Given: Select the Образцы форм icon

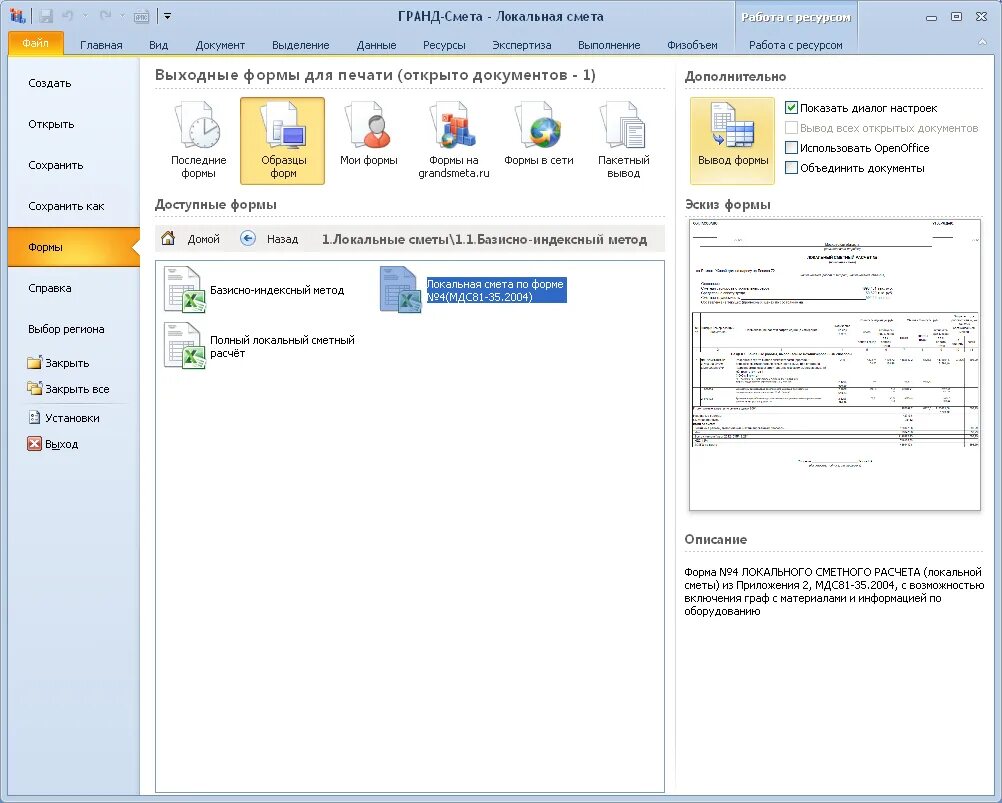Looking at the screenshot, I should [x=282, y=141].
